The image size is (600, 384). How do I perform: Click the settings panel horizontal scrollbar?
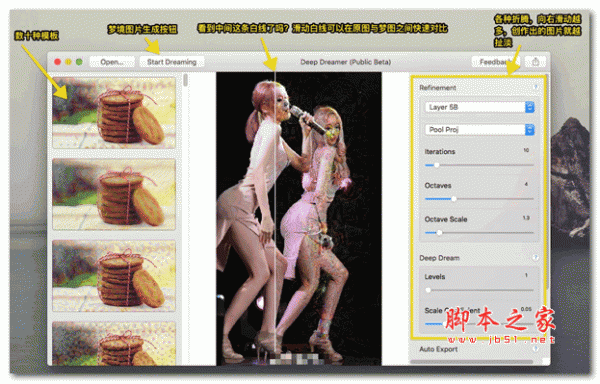(x=471, y=361)
